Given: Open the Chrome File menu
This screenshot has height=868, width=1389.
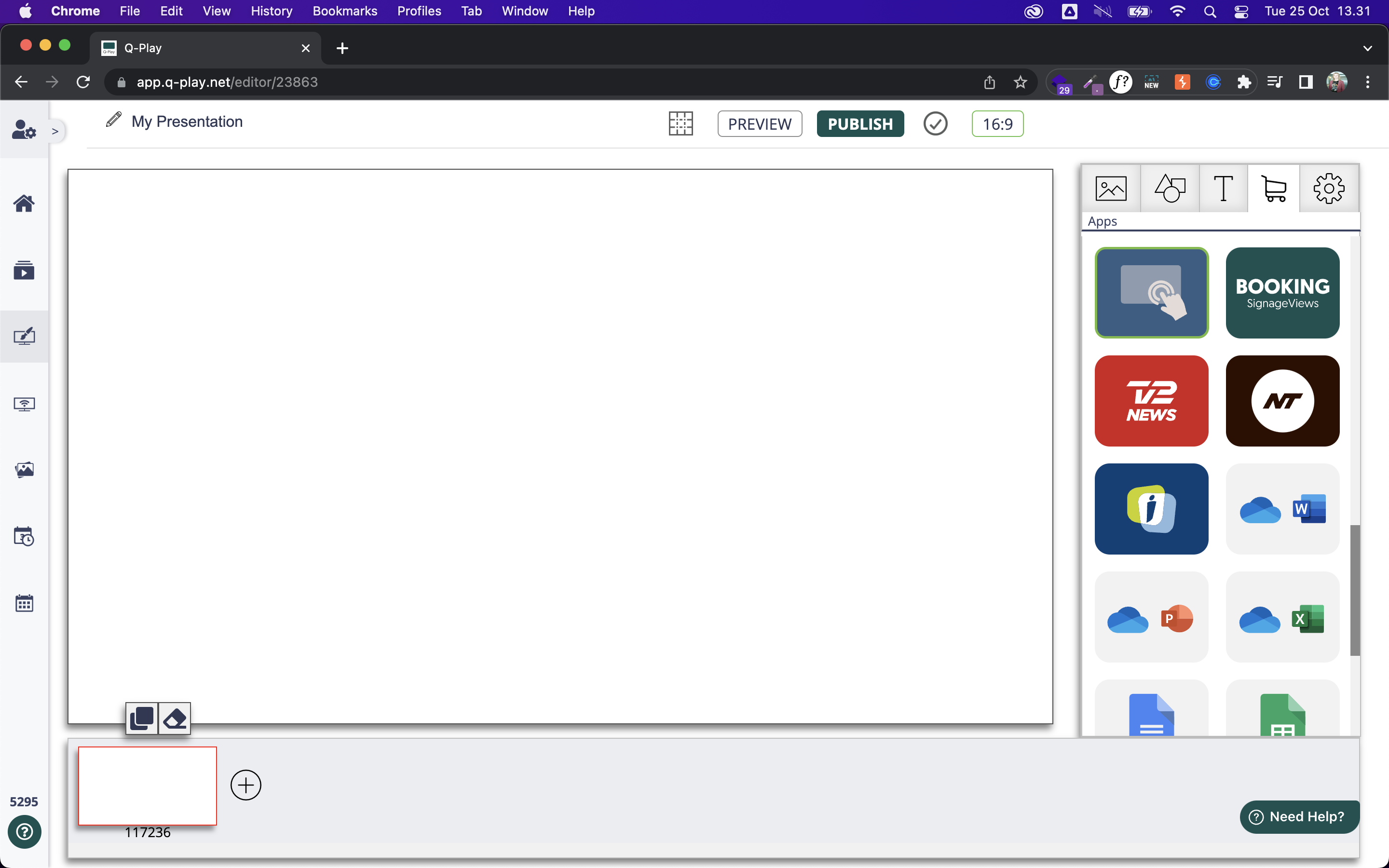Looking at the screenshot, I should pyautogui.click(x=130, y=11).
